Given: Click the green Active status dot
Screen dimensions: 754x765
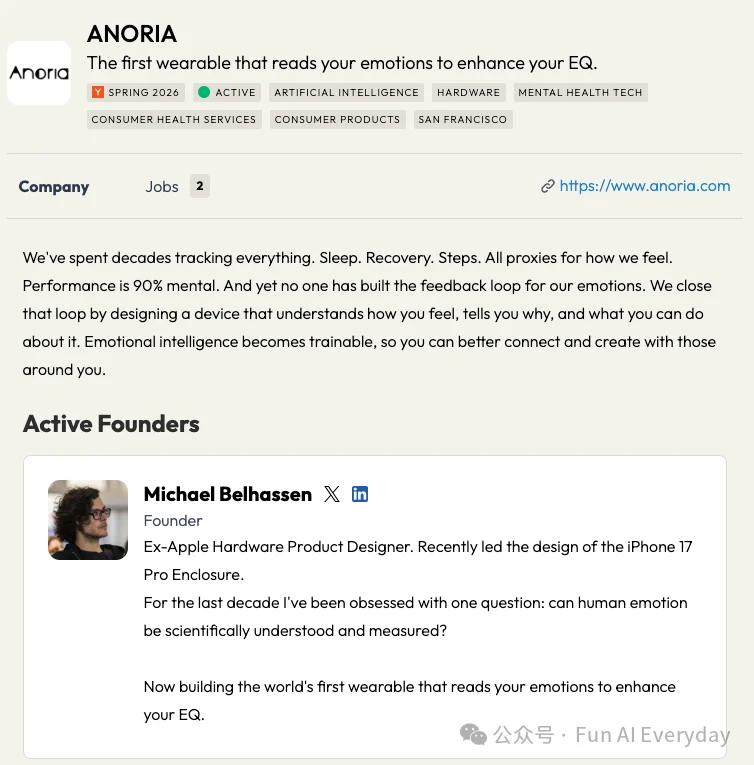Looking at the screenshot, I should (x=204, y=92).
